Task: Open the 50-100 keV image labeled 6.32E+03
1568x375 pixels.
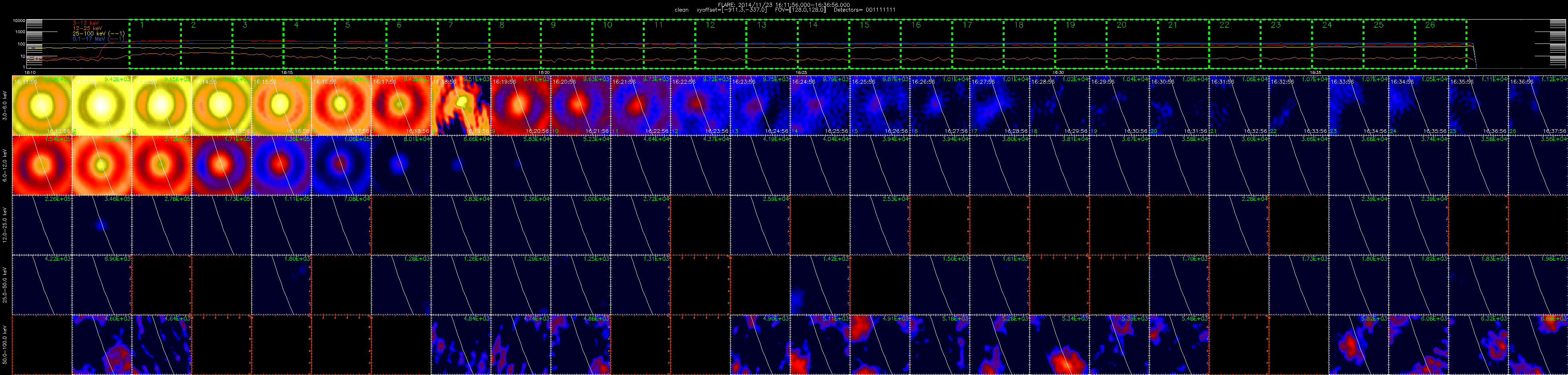Action: (1477, 344)
